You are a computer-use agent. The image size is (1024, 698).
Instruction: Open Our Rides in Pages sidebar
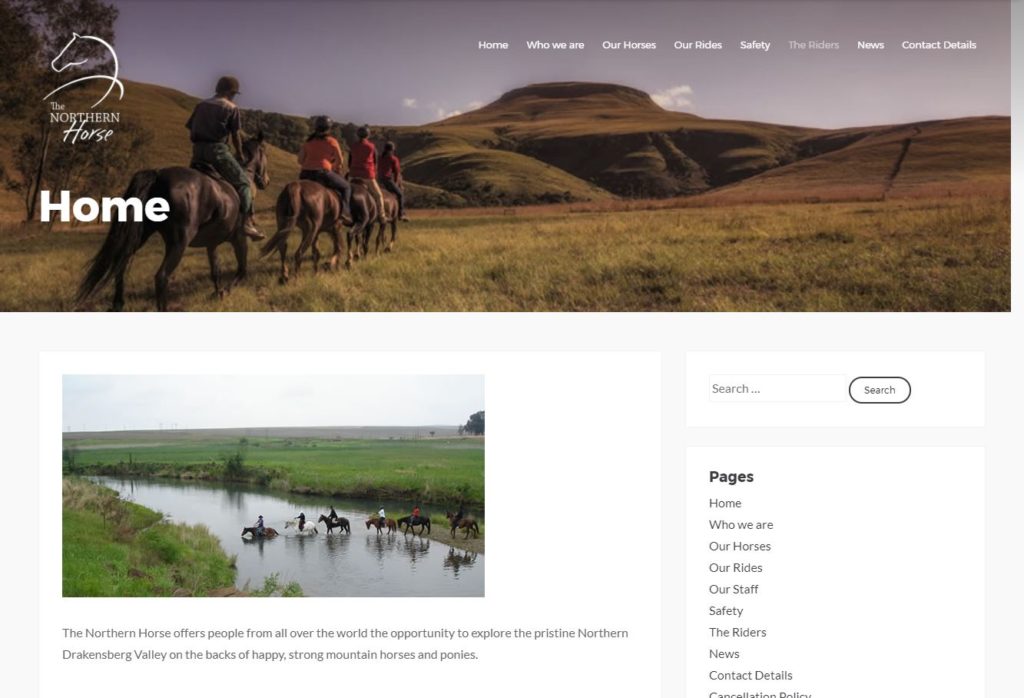(736, 568)
